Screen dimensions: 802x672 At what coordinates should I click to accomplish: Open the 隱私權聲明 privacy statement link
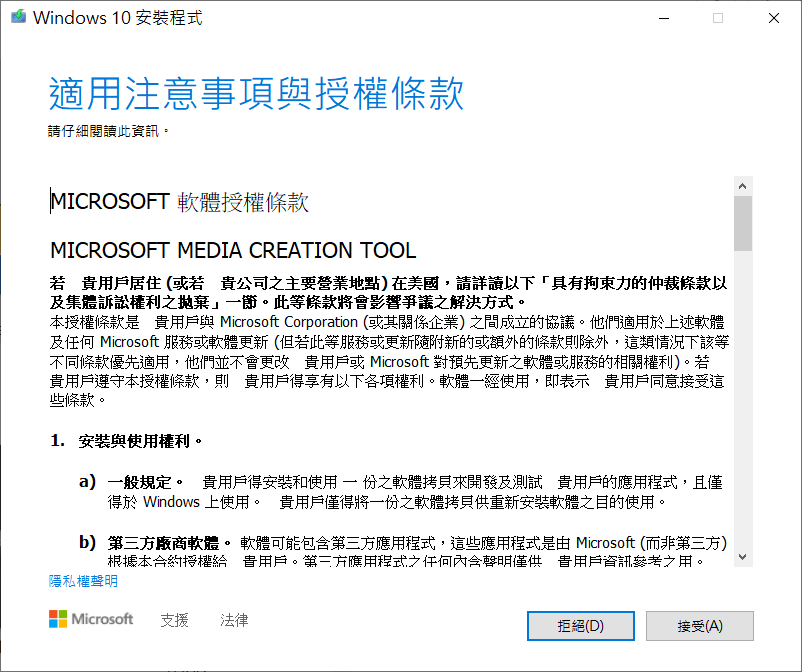(84, 581)
